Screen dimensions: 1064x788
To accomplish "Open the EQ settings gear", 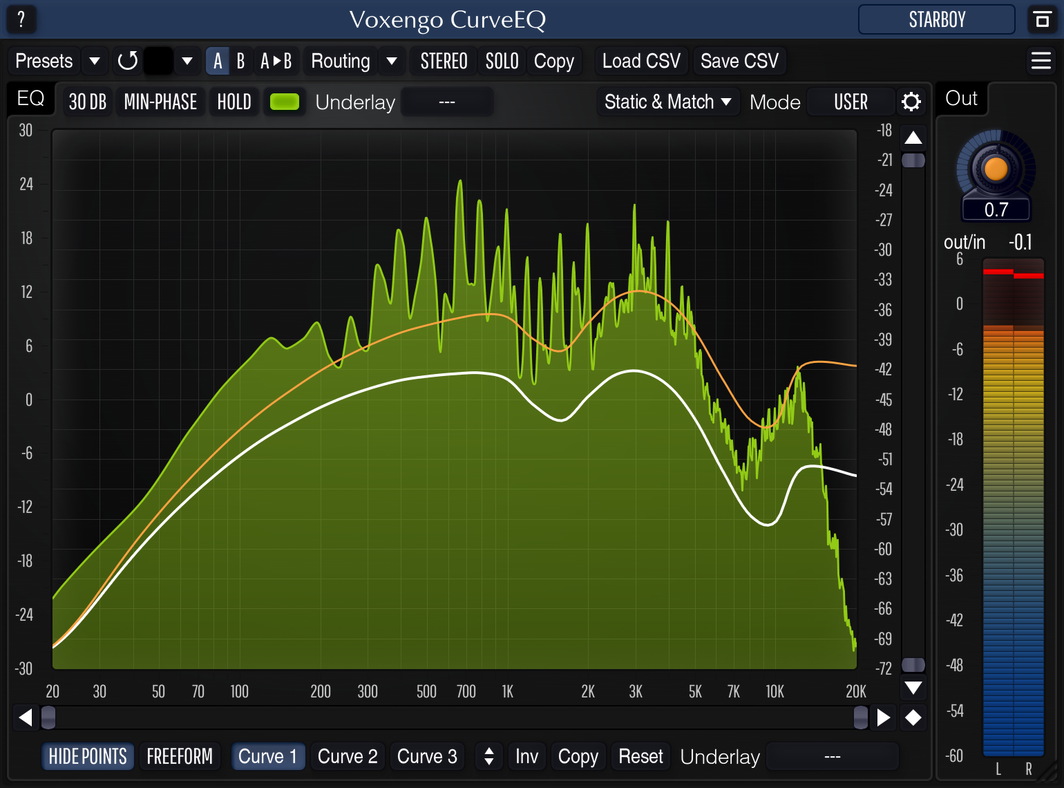I will (x=911, y=102).
